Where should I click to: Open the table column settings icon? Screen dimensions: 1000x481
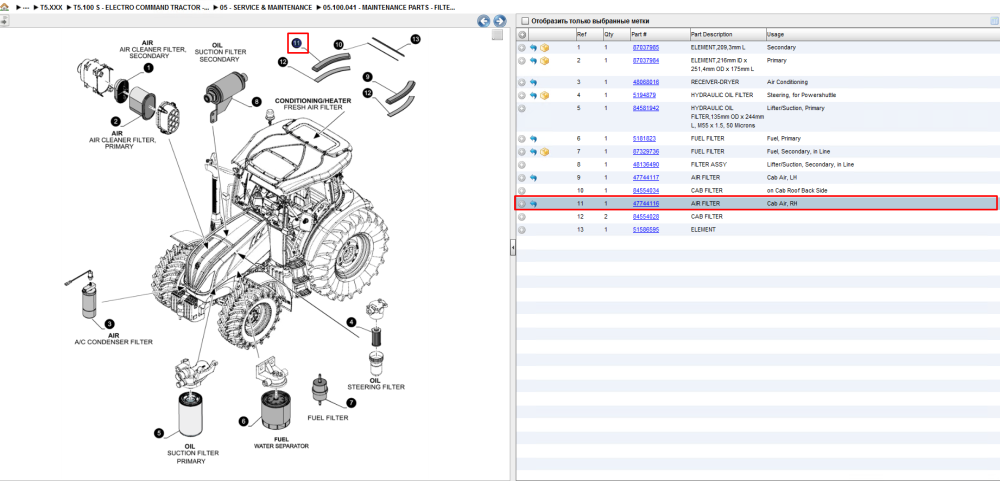click(994, 20)
